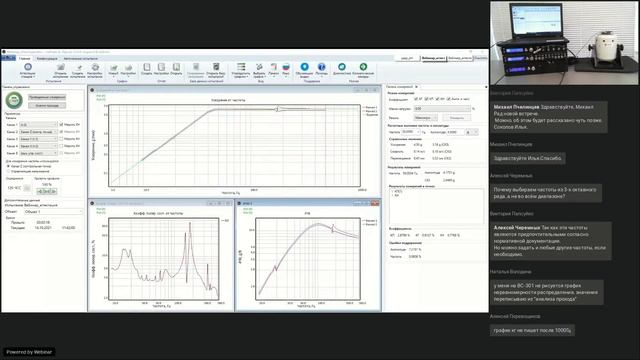Click the small gray square next to temperature reading
Viewport: 640px width, 360px height.
coord(27,188)
